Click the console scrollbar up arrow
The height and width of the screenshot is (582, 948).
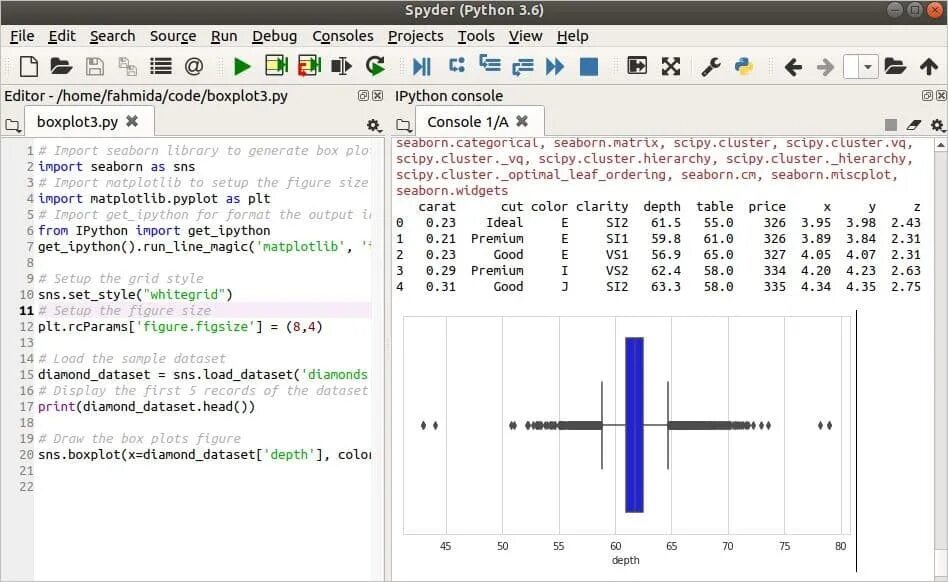(x=941, y=145)
